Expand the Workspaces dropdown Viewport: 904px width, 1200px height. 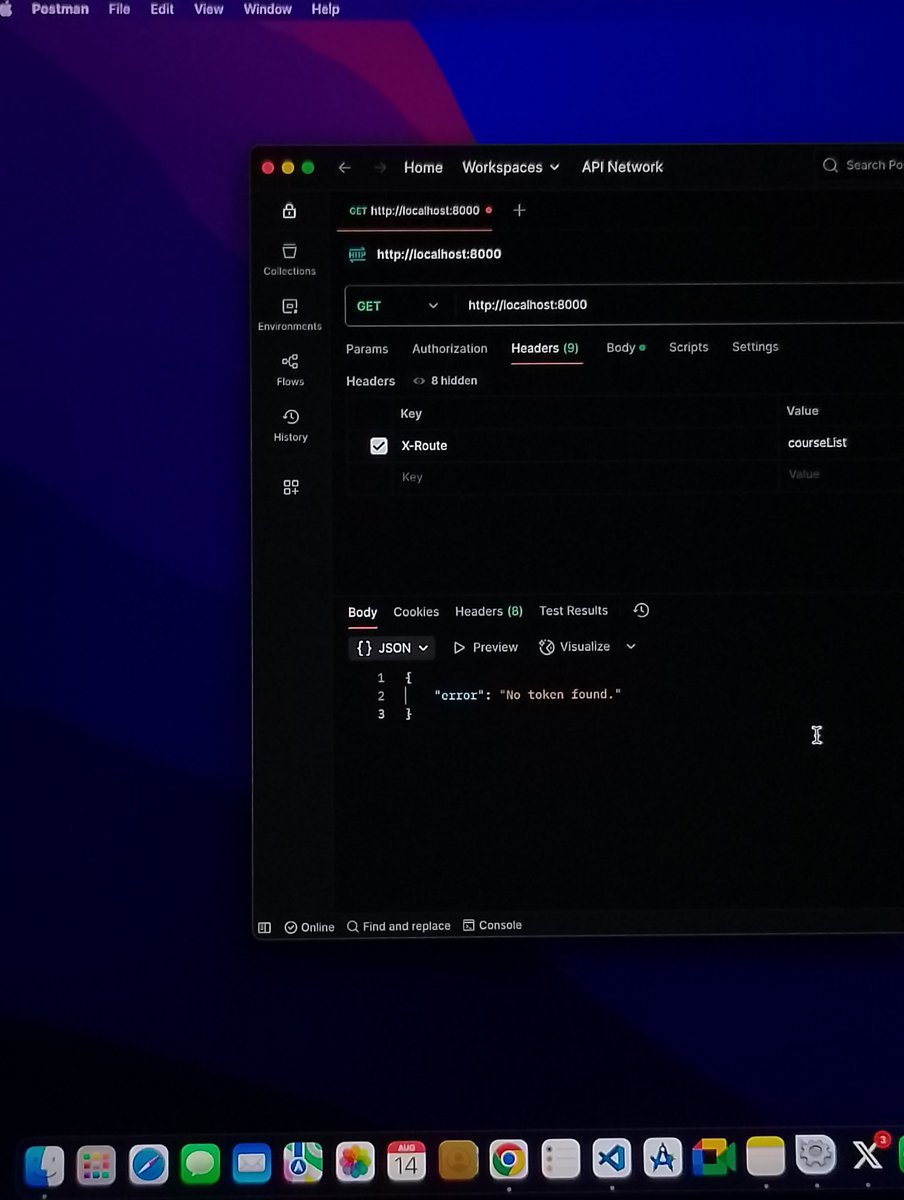510,167
